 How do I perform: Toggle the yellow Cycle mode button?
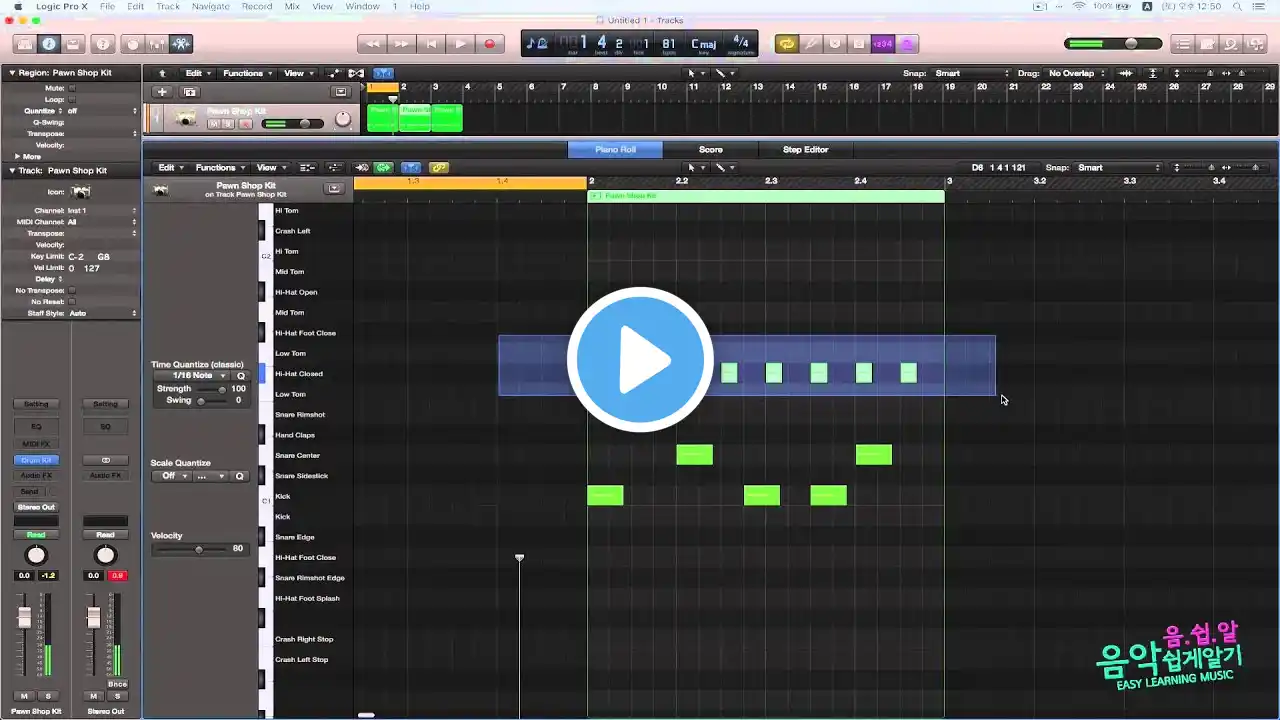tap(787, 44)
